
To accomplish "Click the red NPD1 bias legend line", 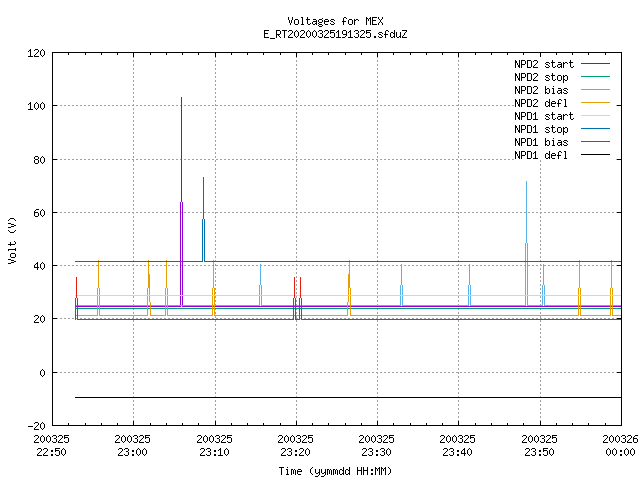I will (595, 142).
